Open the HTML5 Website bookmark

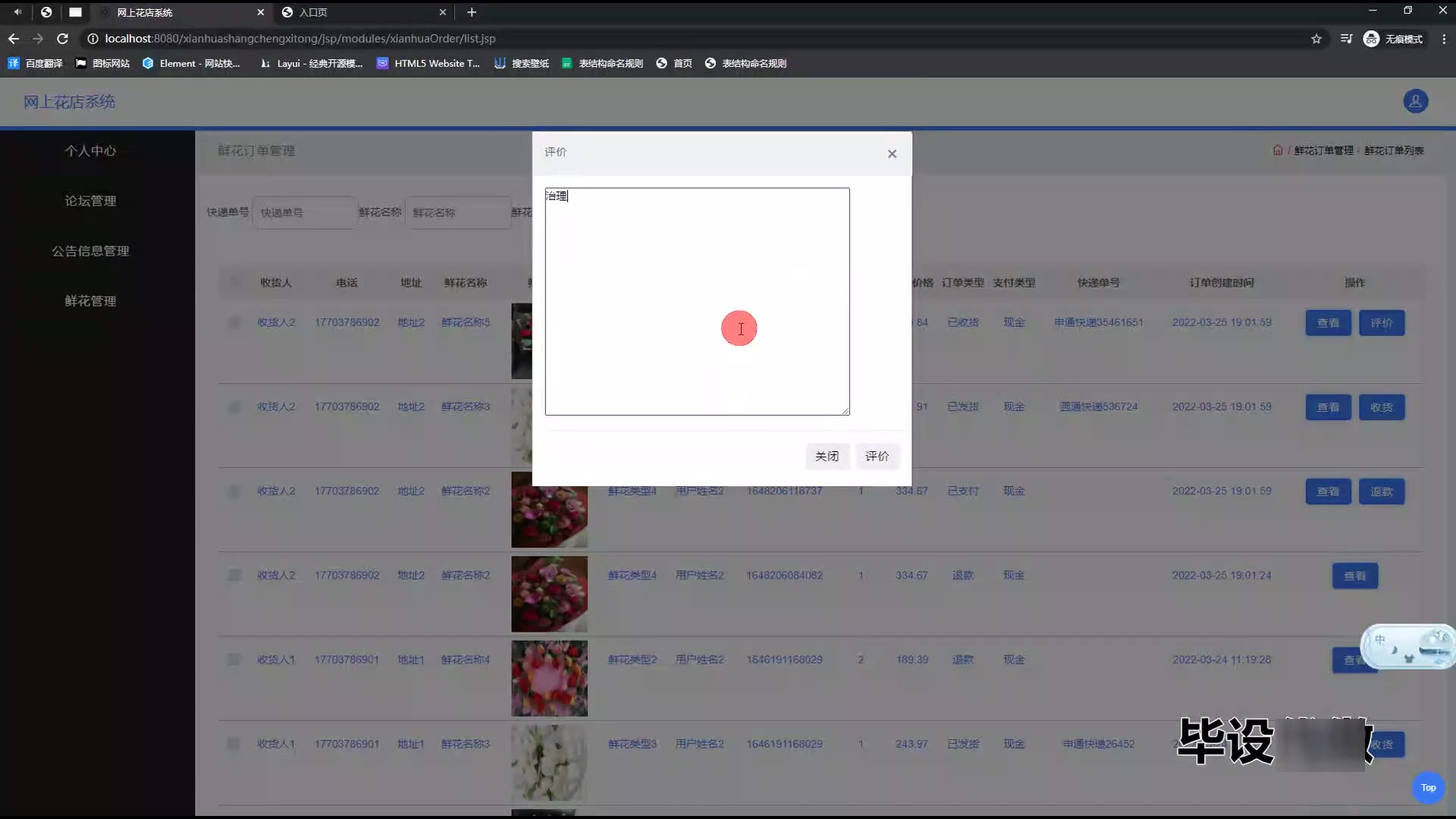428,64
